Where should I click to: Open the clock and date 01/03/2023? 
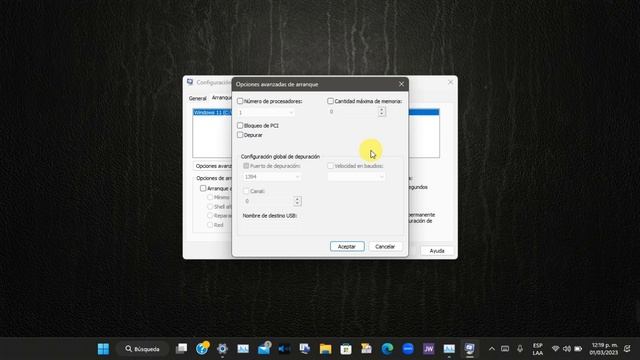[604, 349]
